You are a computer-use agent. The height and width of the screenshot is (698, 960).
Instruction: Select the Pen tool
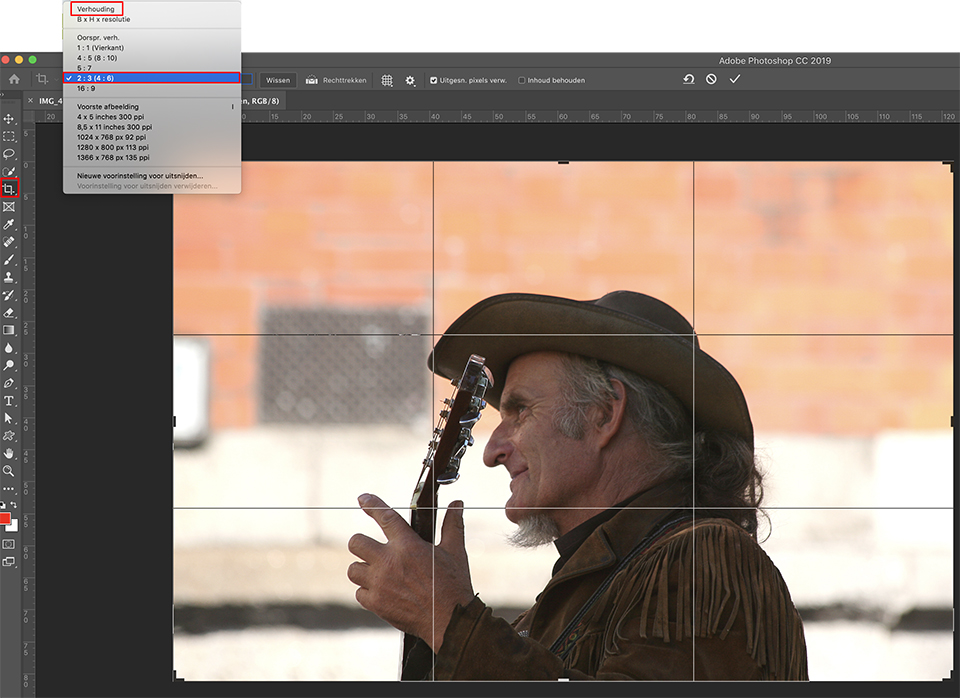[x=9, y=383]
